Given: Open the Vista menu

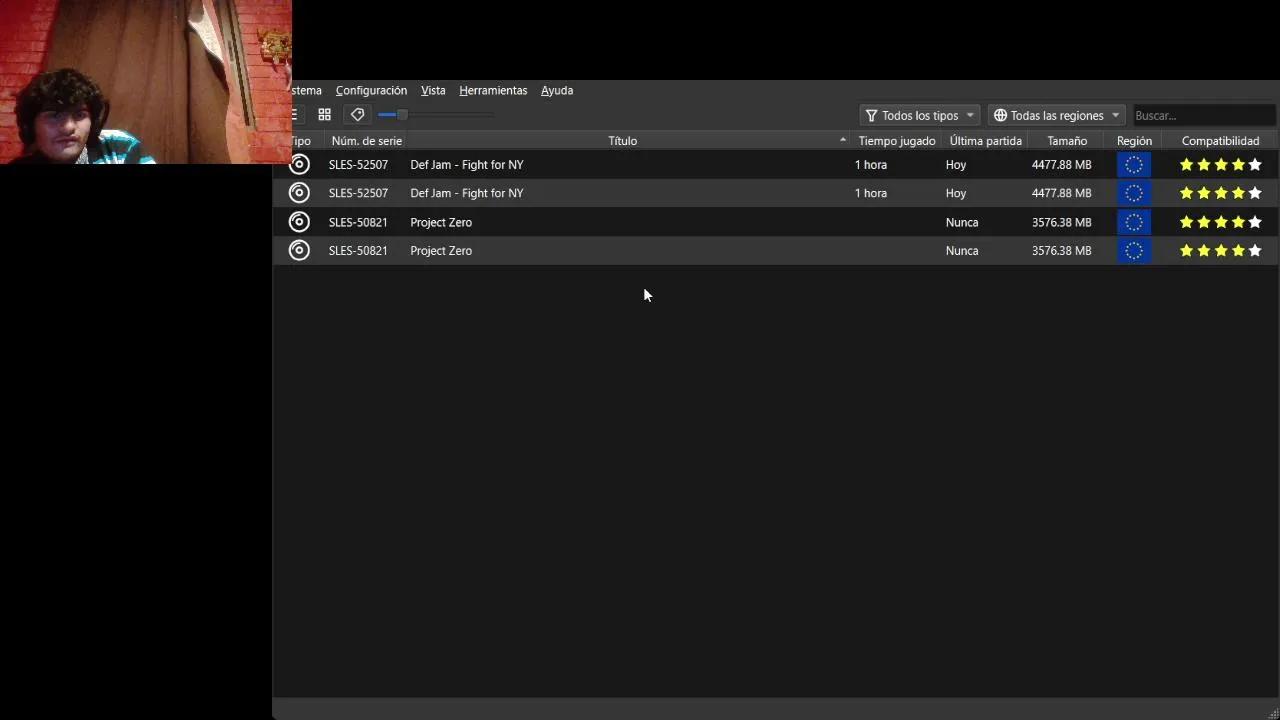Looking at the screenshot, I should [433, 90].
